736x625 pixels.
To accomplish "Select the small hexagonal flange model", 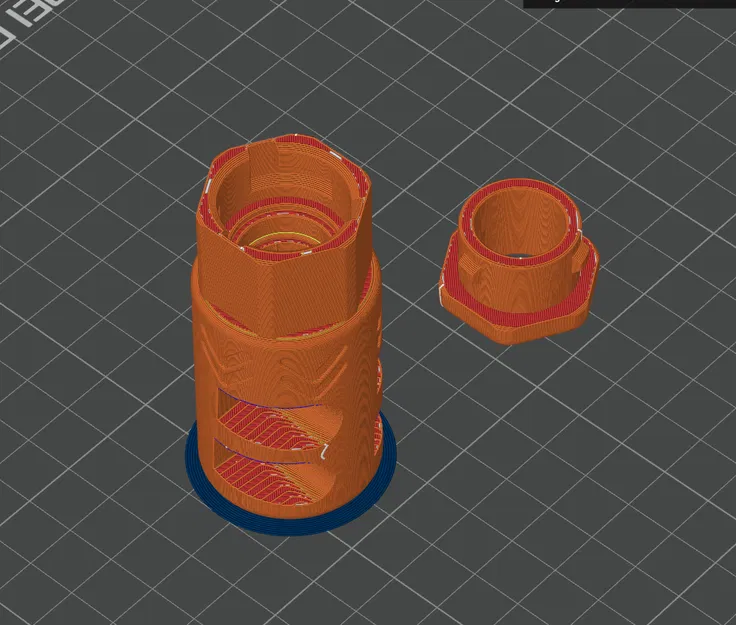I will tap(518, 261).
